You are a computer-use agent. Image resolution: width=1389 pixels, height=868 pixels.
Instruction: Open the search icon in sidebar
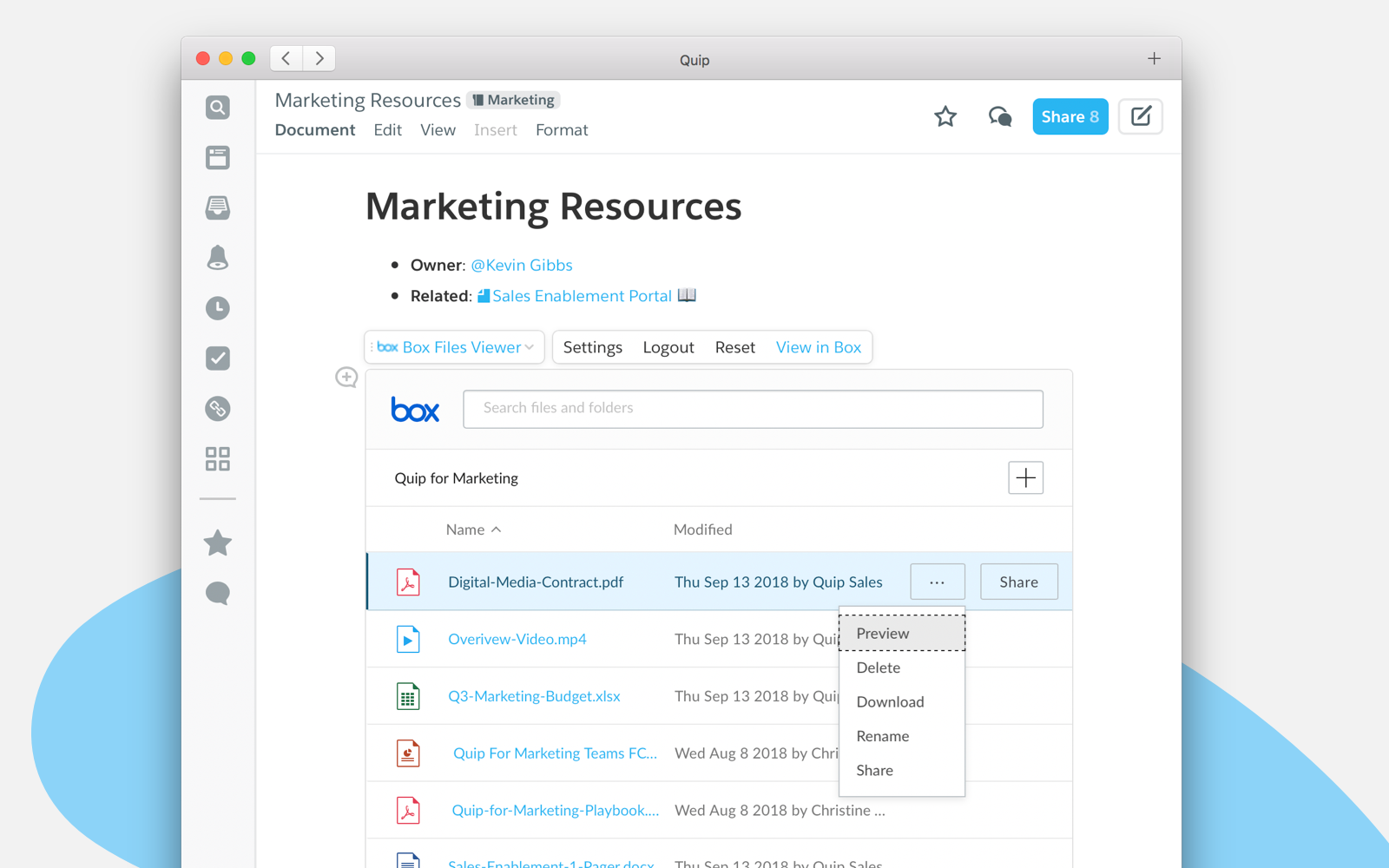218,108
